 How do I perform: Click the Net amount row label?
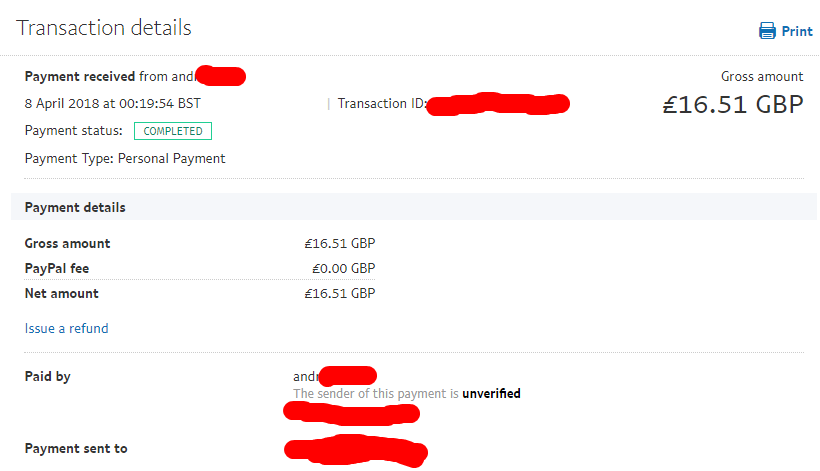(x=61, y=293)
